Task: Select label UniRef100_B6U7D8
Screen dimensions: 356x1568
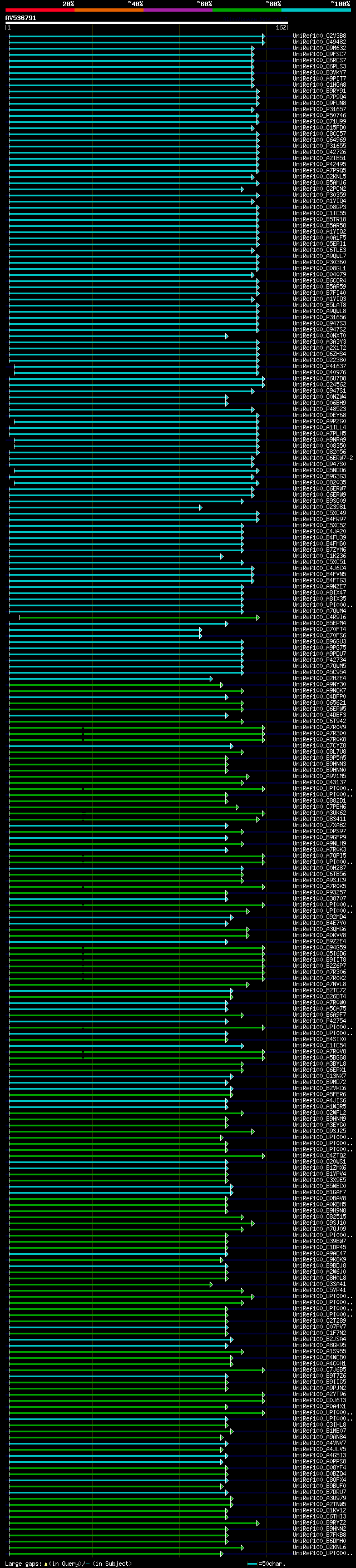Action: [x=319, y=379]
